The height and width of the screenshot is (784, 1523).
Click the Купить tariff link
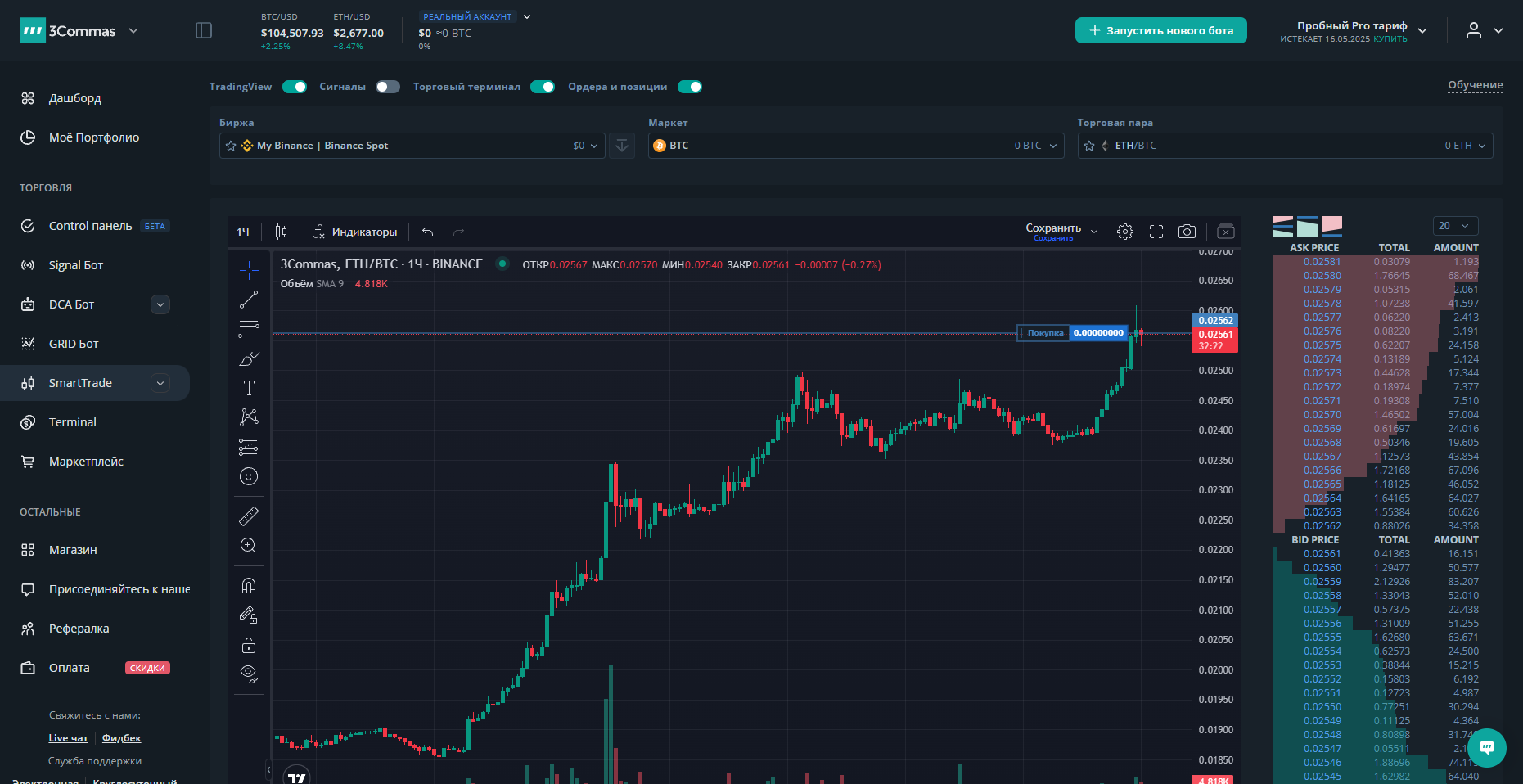[x=1390, y=38]
